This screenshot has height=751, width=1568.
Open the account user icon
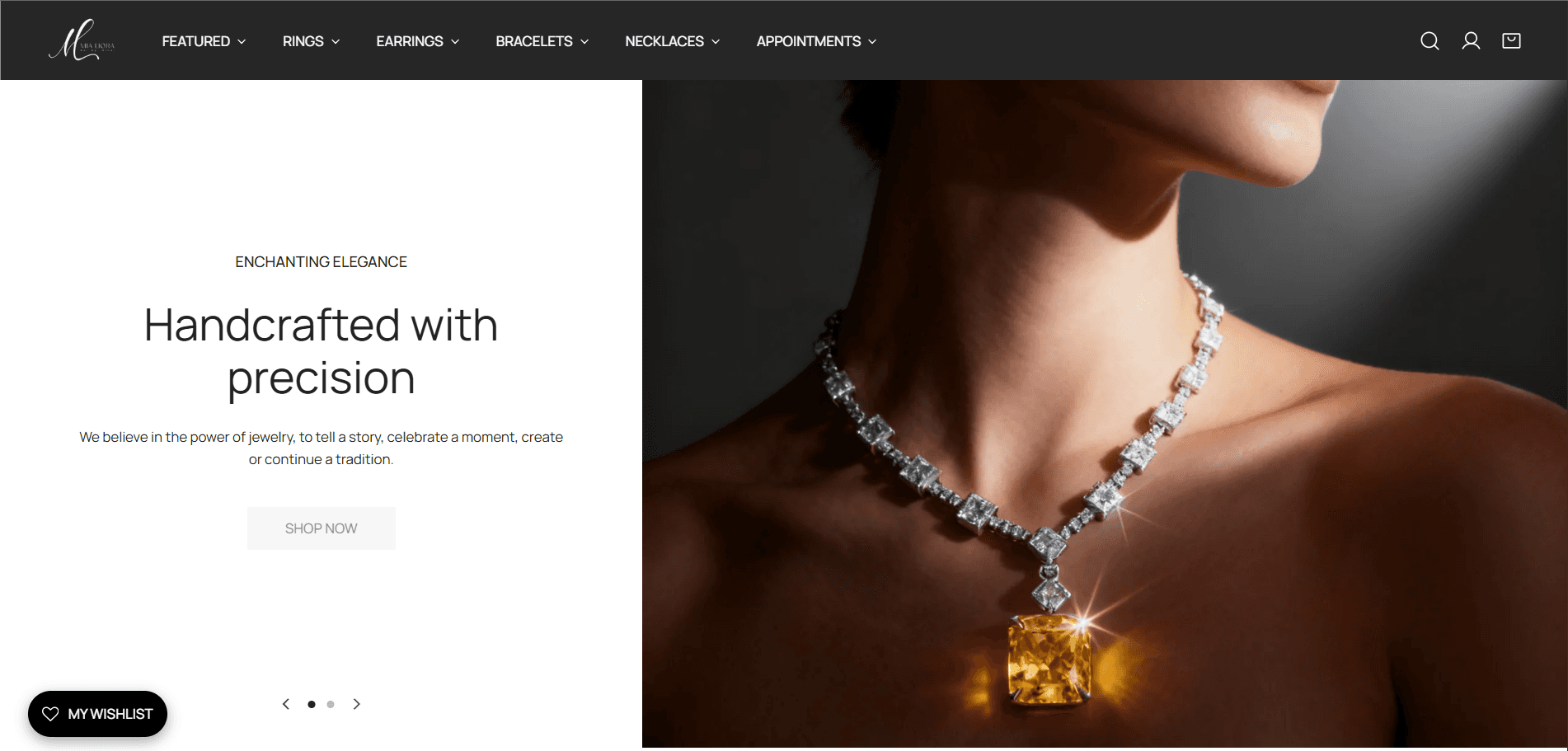click(1471, 41)
